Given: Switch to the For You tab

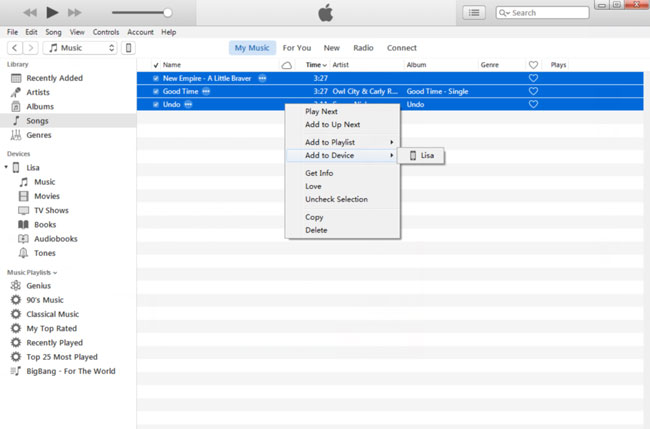Looking at the screenshot, I should 297,48.
